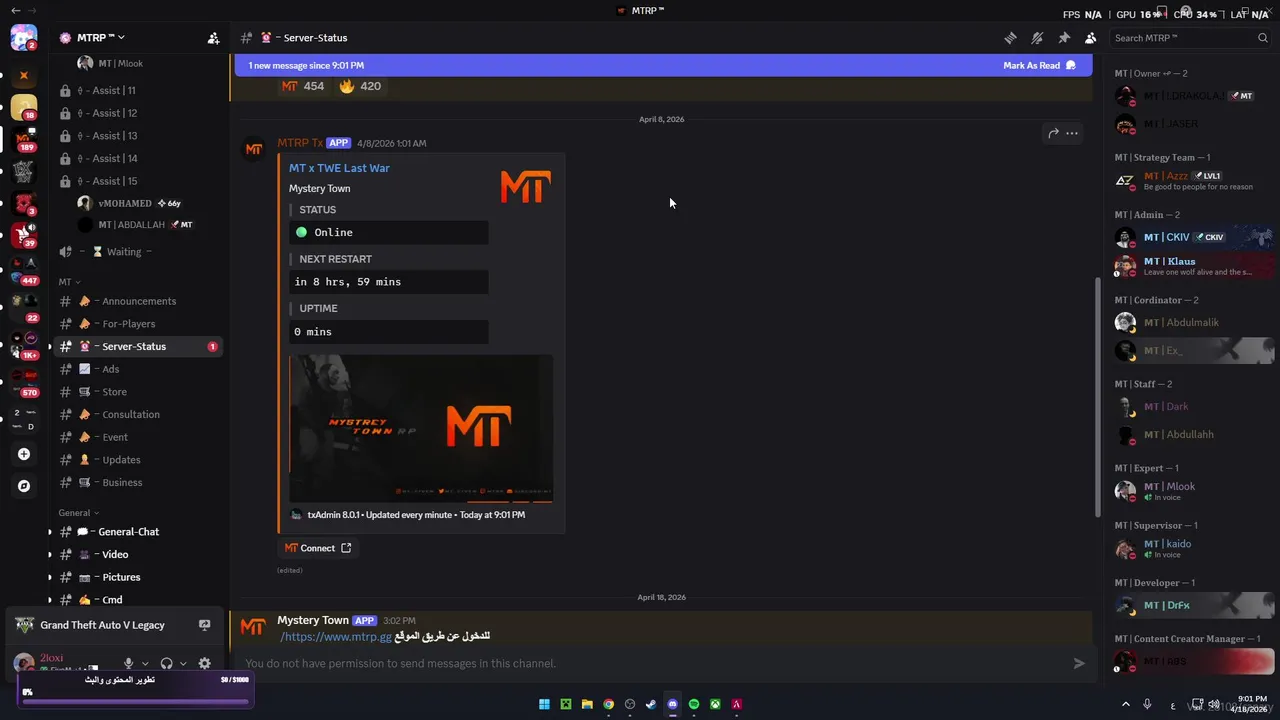The image size is (1280, 720).
Task: Open the Store channel
Action: click(x=139, y=392)
